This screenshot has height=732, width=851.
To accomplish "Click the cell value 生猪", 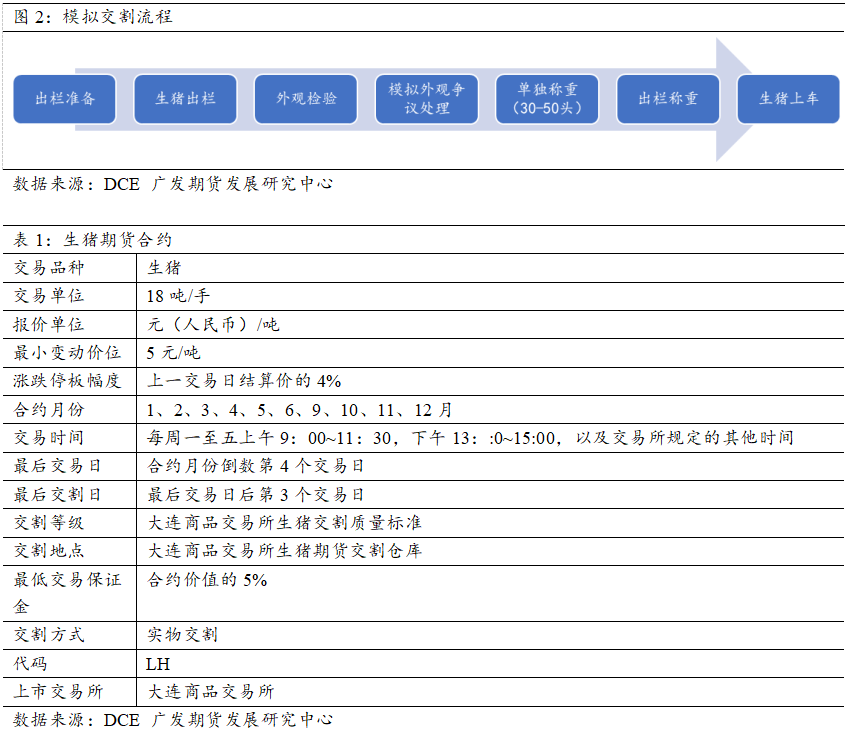I will (164, 268).
